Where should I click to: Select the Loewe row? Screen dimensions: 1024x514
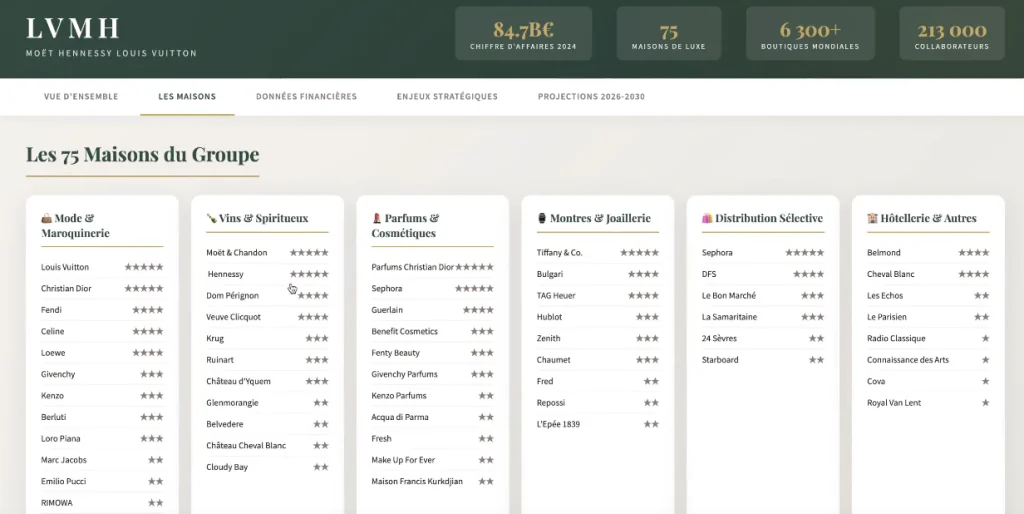pos(102,353)
